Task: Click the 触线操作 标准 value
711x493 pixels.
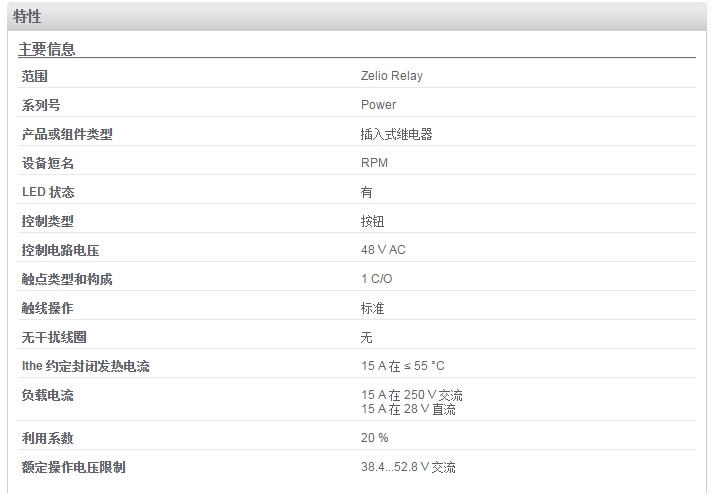Action: coord(372,308)
